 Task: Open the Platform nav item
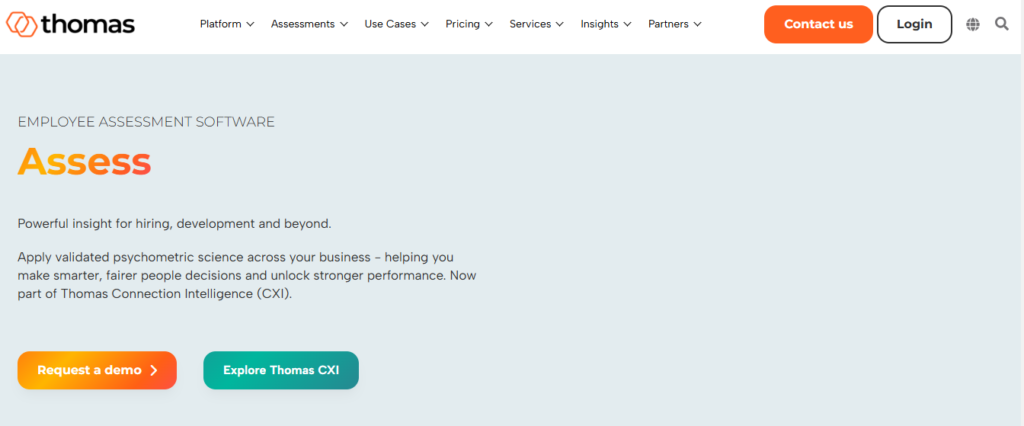point(221,24)
